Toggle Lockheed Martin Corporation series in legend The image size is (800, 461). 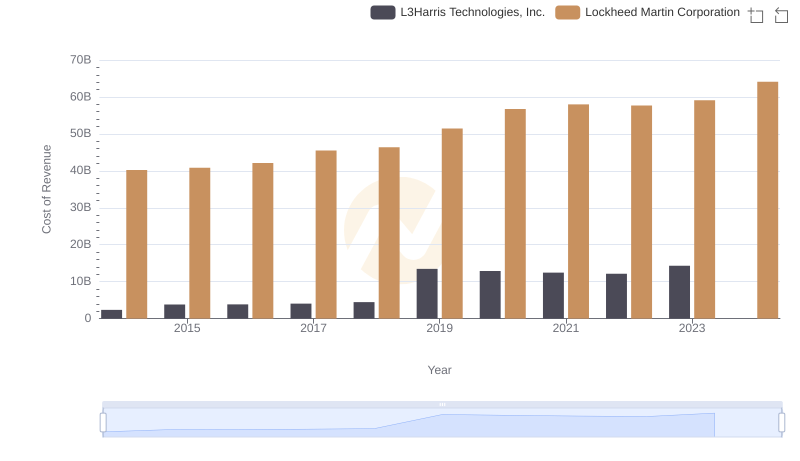(x=647, y=12)
